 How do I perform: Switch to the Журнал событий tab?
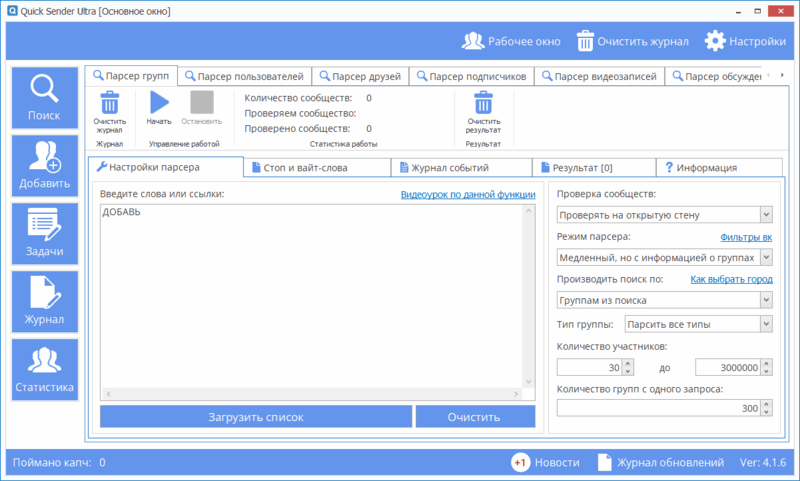456,167
